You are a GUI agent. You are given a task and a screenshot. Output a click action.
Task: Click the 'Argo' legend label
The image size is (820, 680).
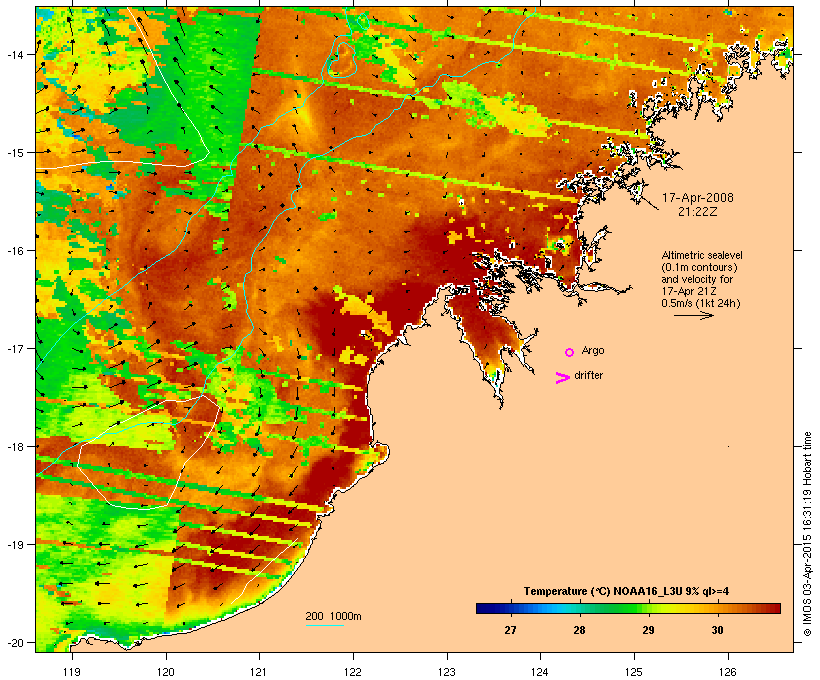point(593,350)
